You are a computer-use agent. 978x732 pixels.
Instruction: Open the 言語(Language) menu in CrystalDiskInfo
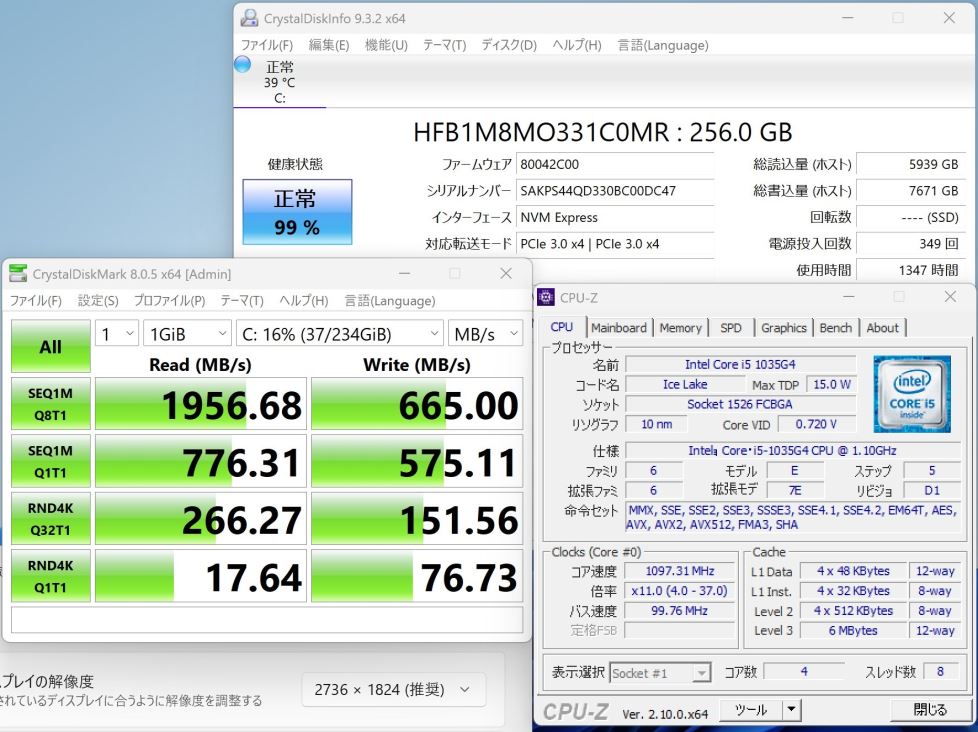pos(663,45)
